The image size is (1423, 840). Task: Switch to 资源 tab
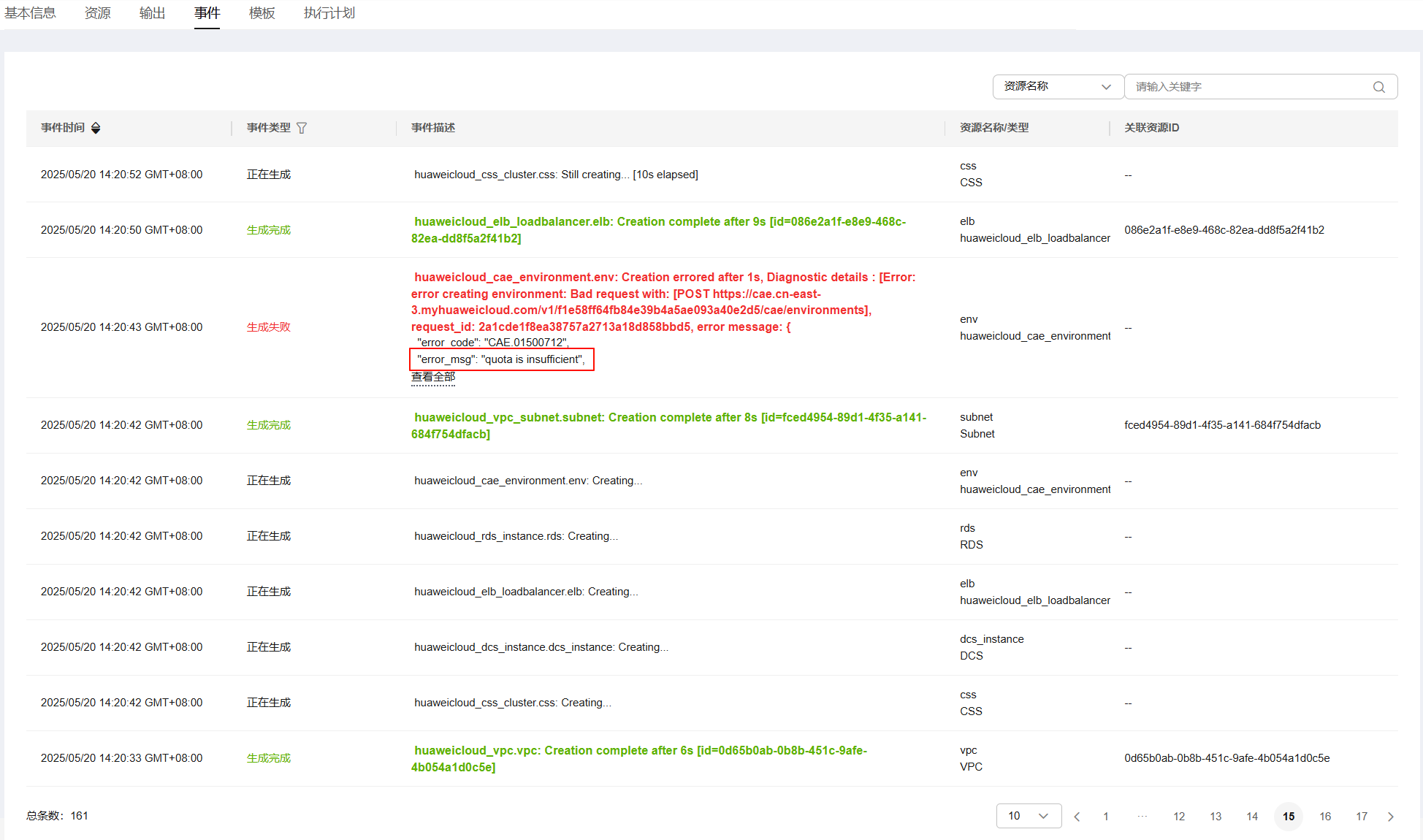click(x=97, y=13)
